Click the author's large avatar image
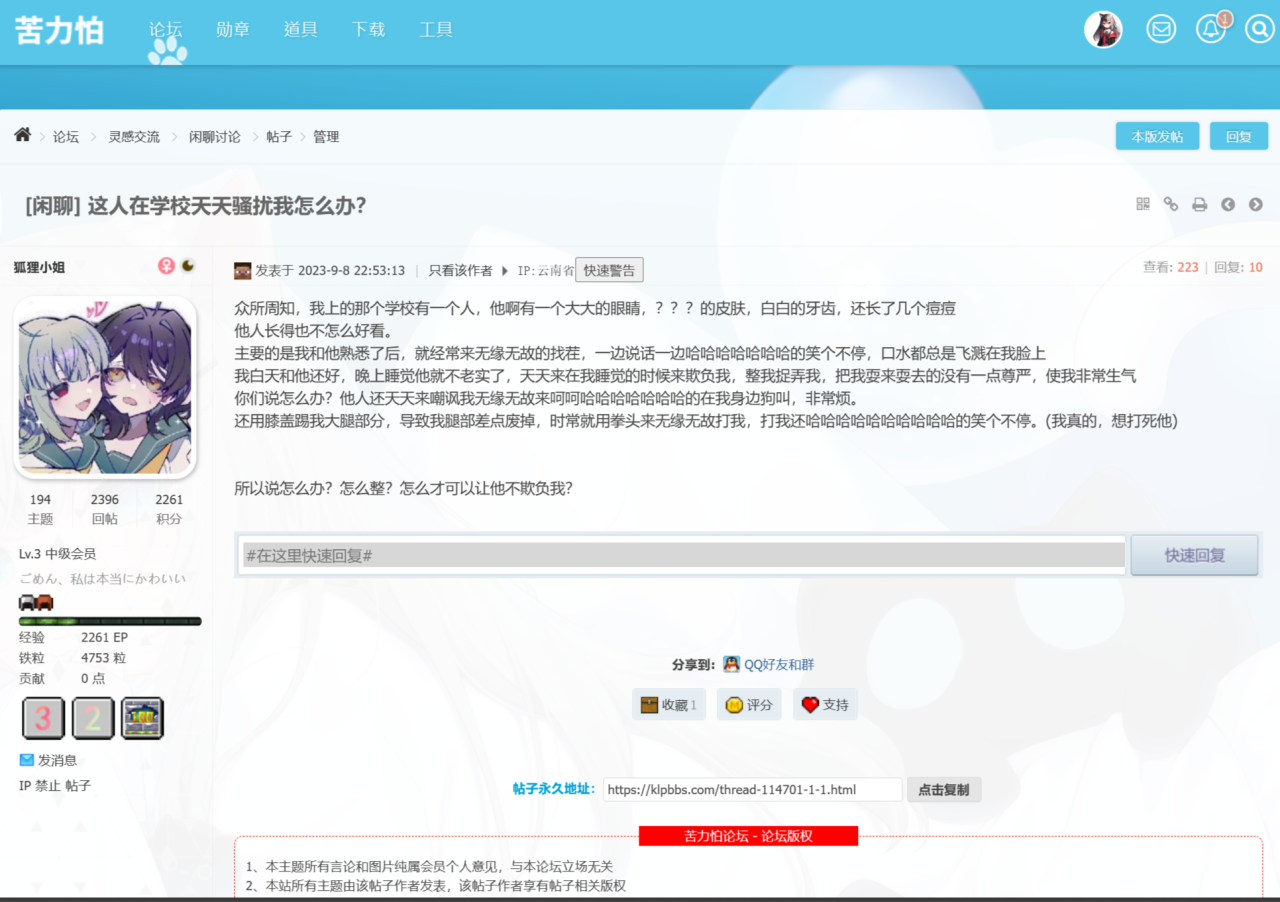This screenshot has width=1280, height=902. pos(105,387)
